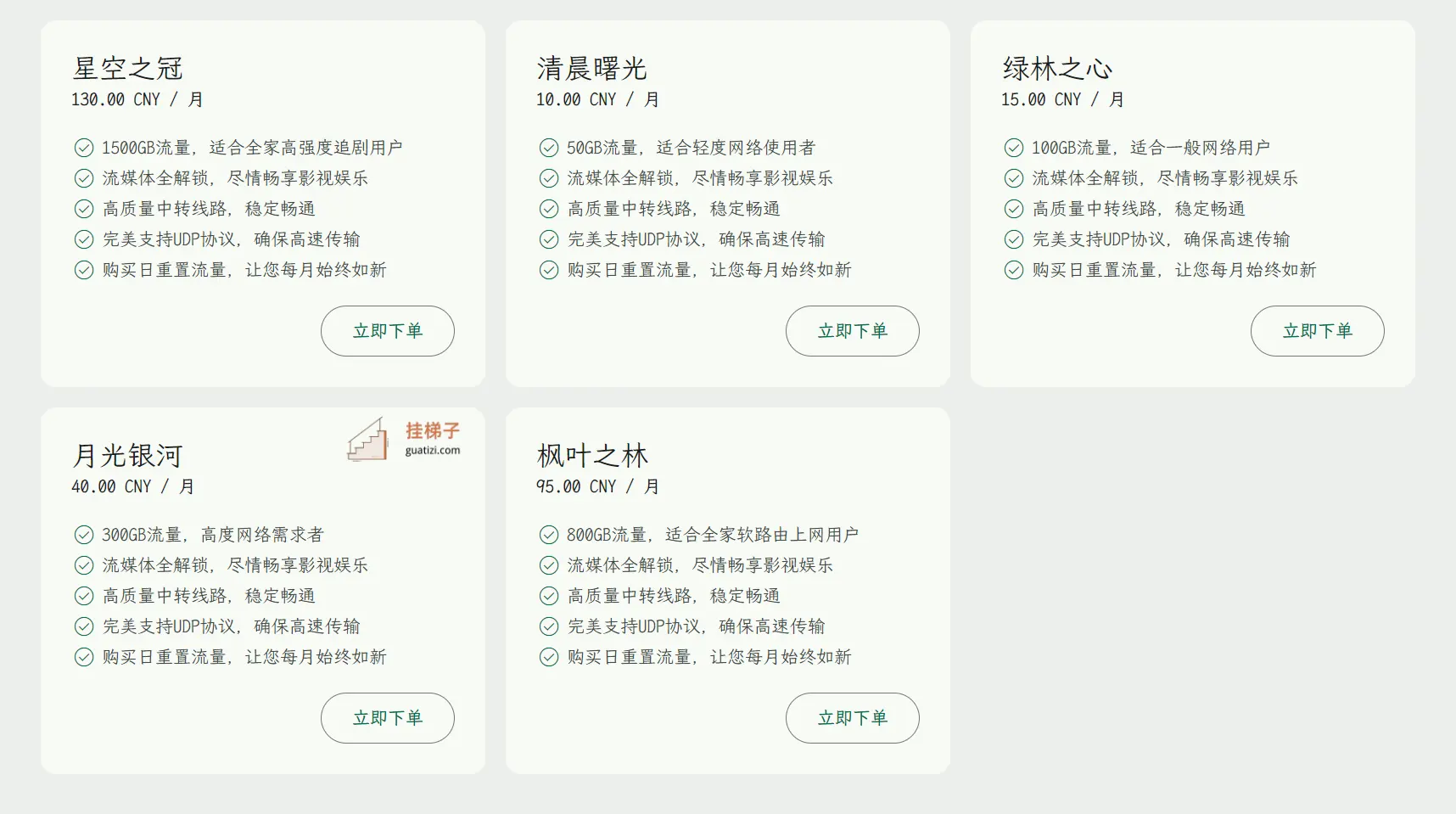The width and height of the screenshot is (1456, 814).
Task: Click checkmark icon beside 1500GB流量 feature
Action: point(84,148)
